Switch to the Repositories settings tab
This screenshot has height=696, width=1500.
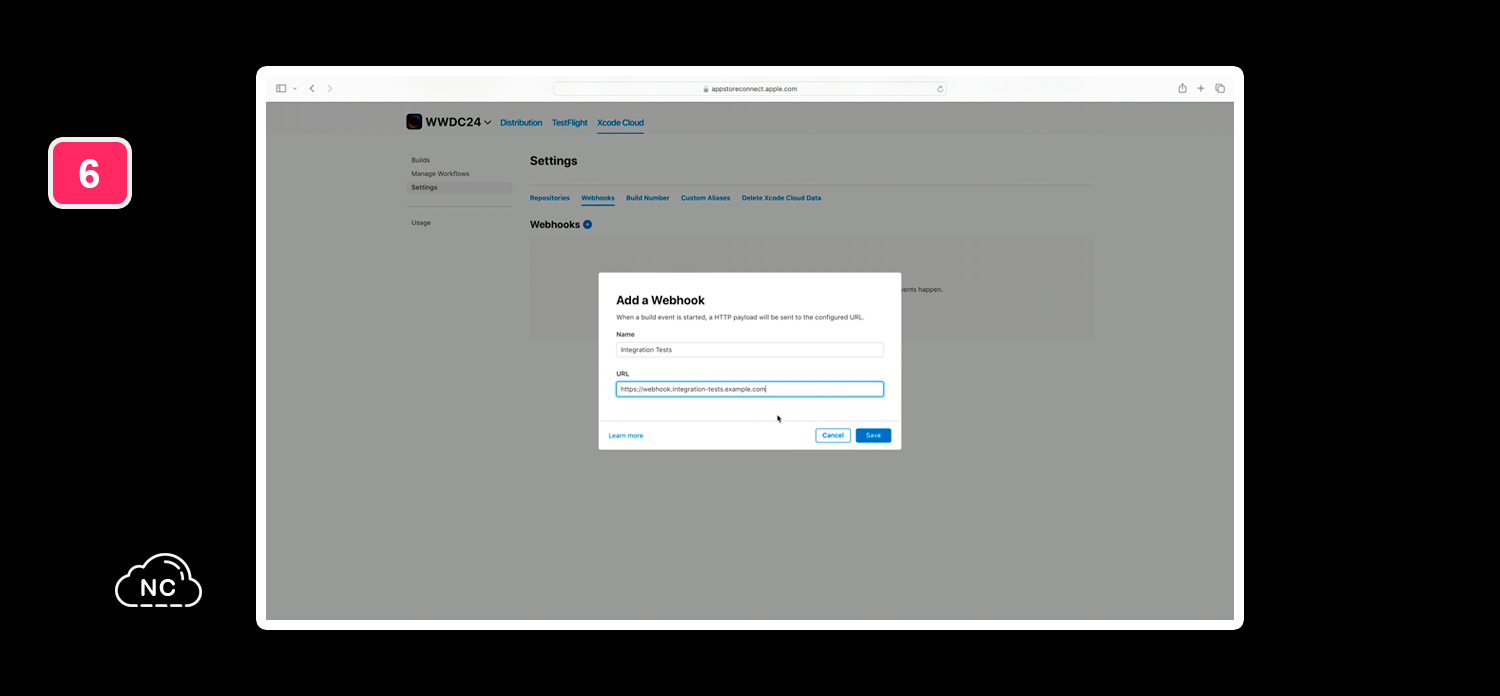[550, 198]
